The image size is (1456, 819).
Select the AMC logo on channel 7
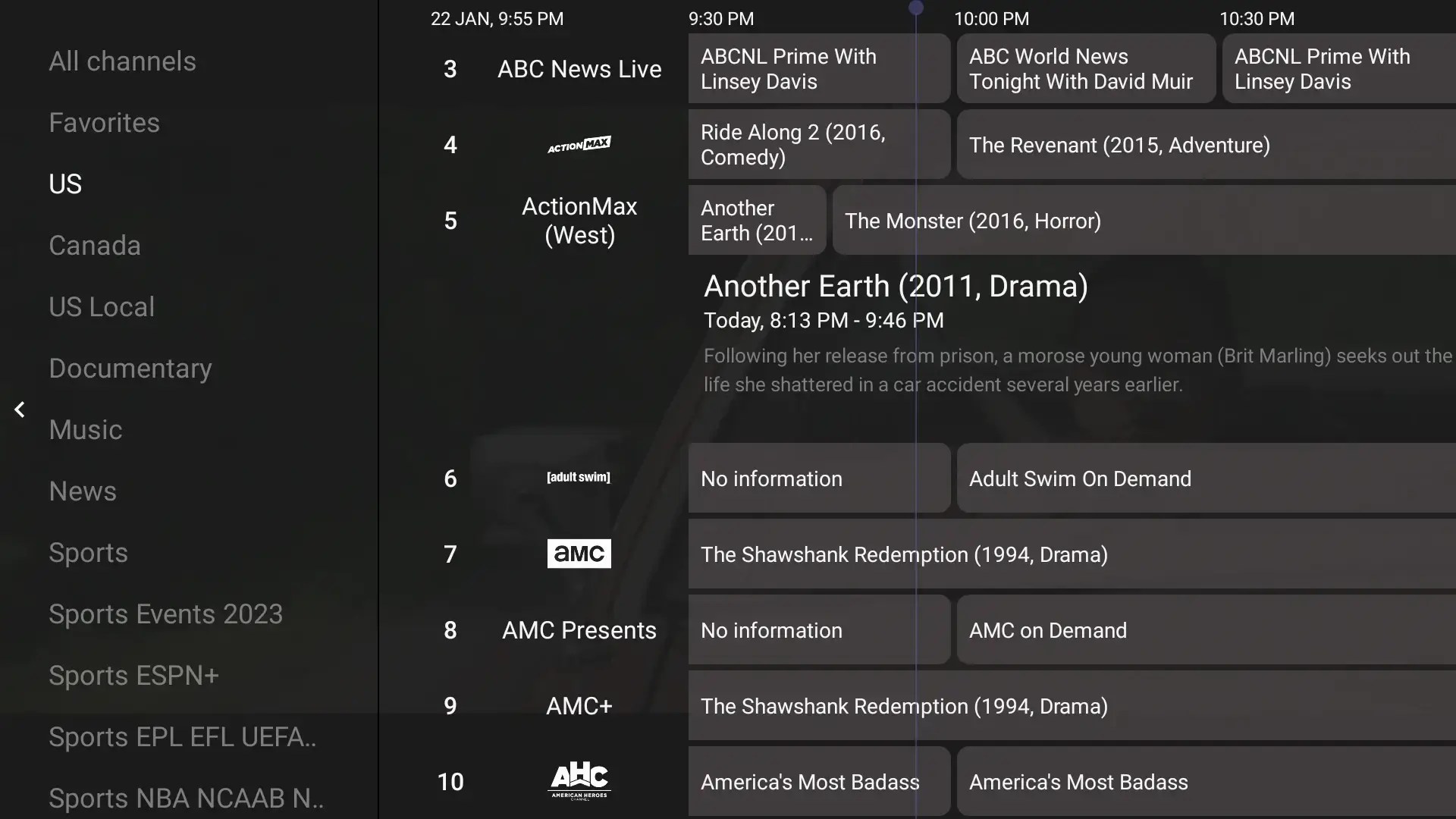click(579, 554)
